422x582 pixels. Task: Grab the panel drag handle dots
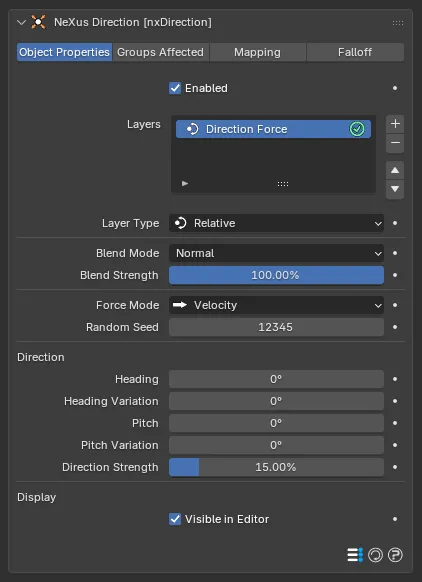pyautogui.click(x=398, y=23)
